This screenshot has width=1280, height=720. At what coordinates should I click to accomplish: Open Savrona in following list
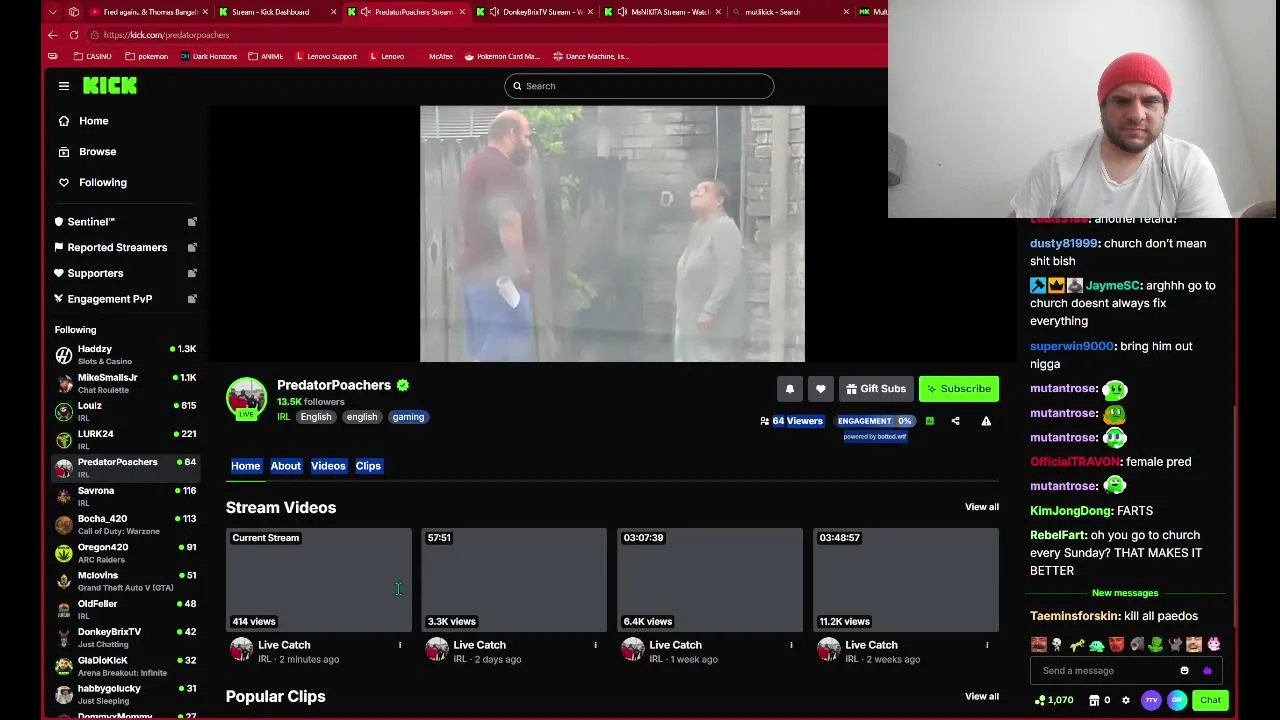point(125,496)
